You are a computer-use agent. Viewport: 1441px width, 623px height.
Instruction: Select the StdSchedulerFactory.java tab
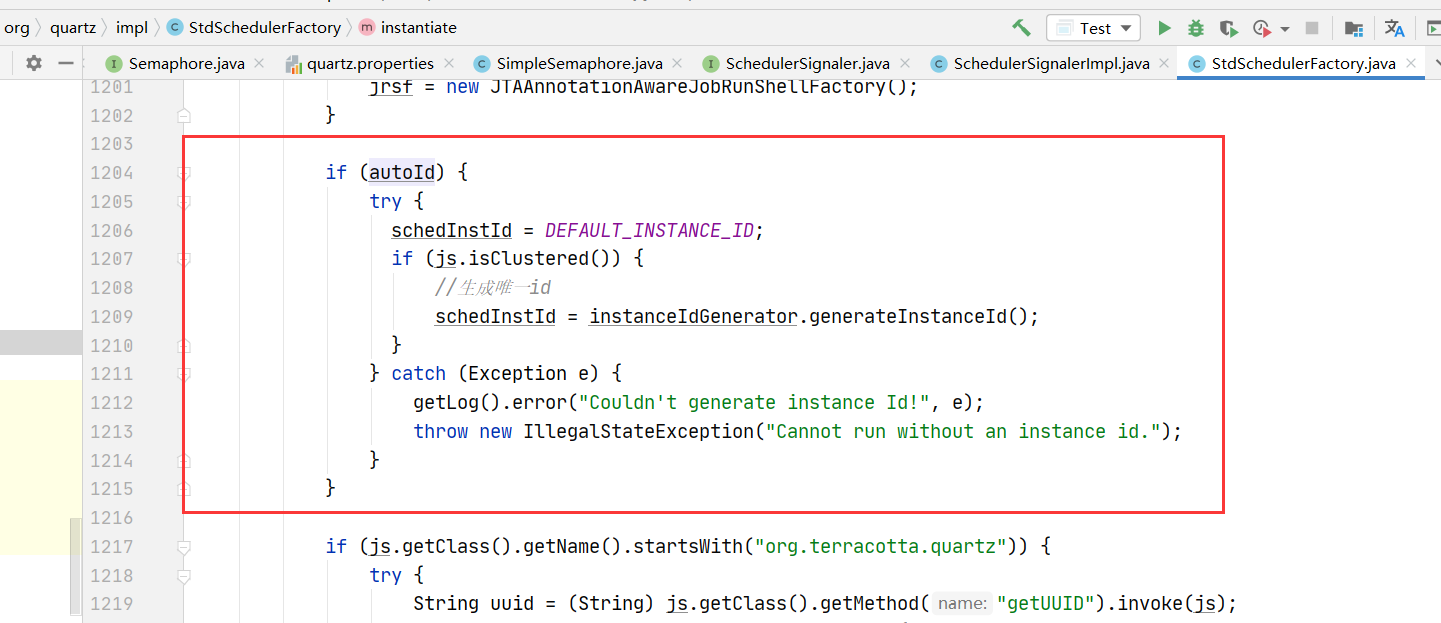point(1303,64)
